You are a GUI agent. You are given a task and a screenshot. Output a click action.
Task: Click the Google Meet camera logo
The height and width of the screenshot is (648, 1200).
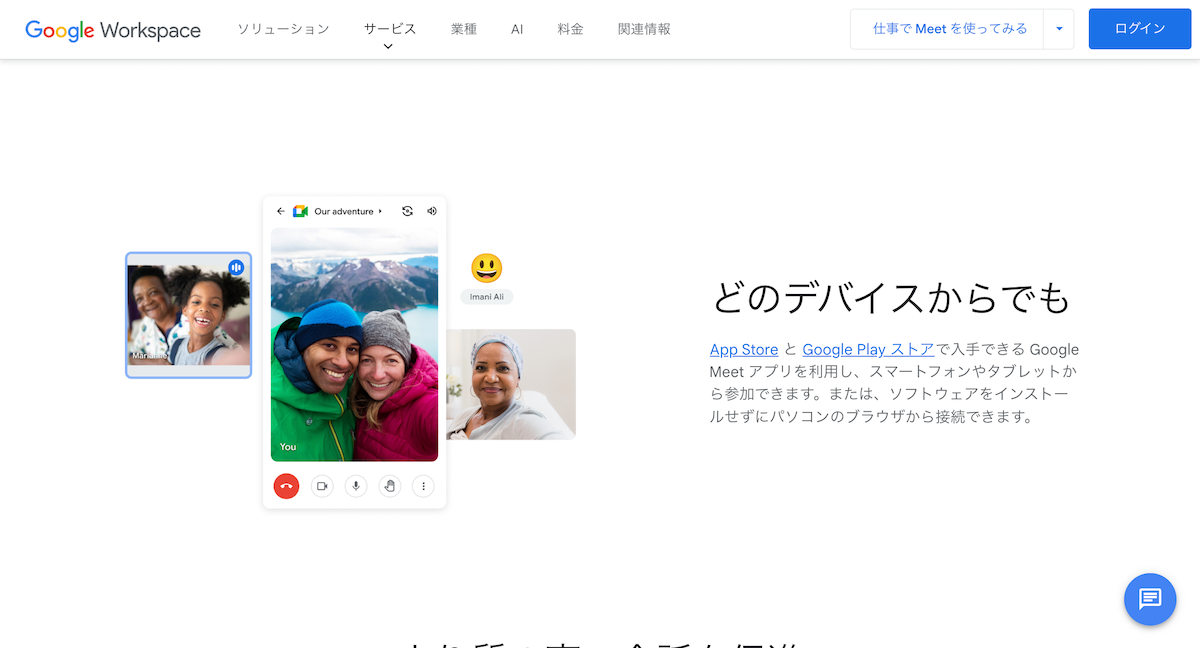300,211
